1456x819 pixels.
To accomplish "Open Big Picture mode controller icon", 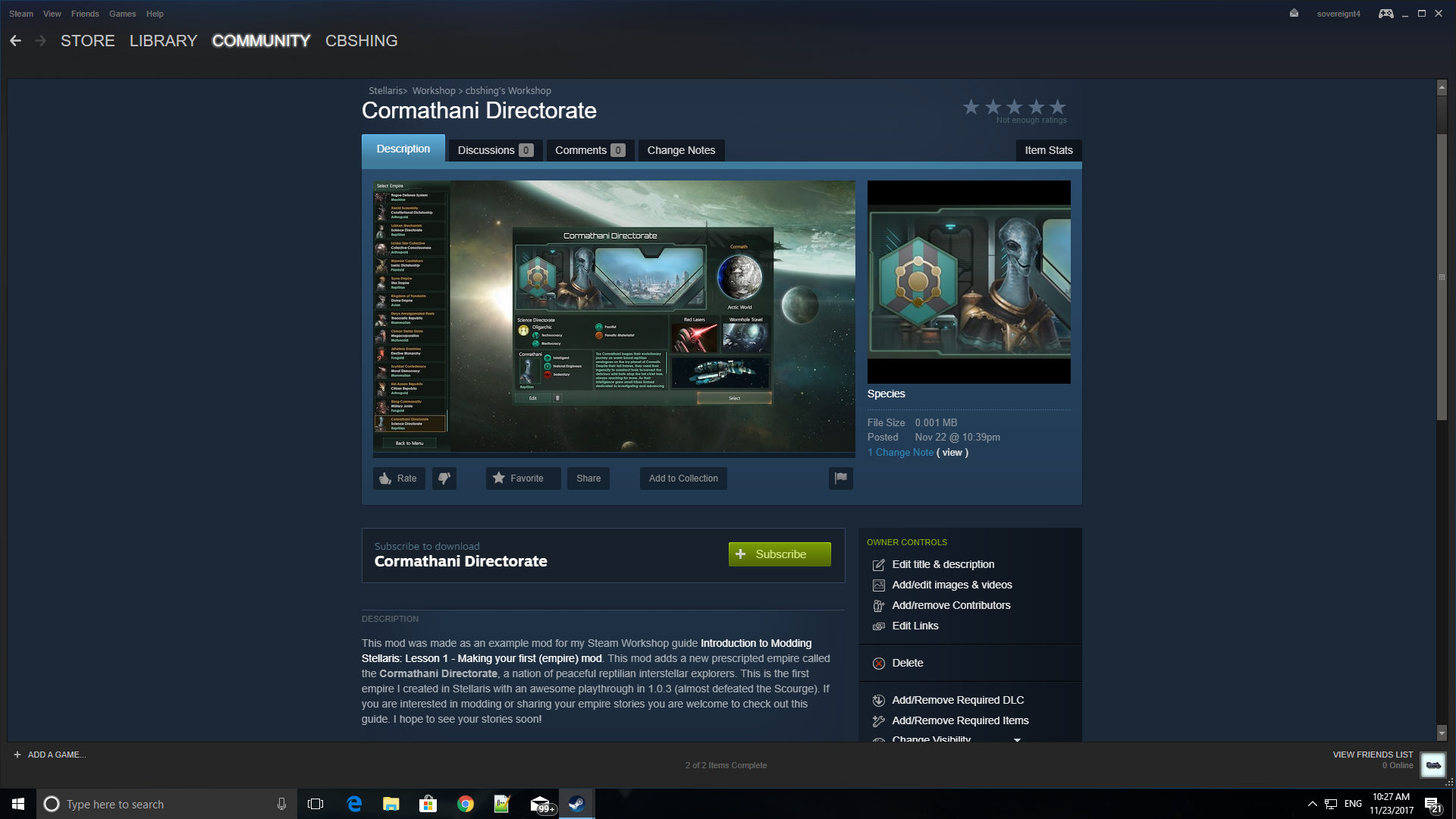I will click(x=1385, y=14).
